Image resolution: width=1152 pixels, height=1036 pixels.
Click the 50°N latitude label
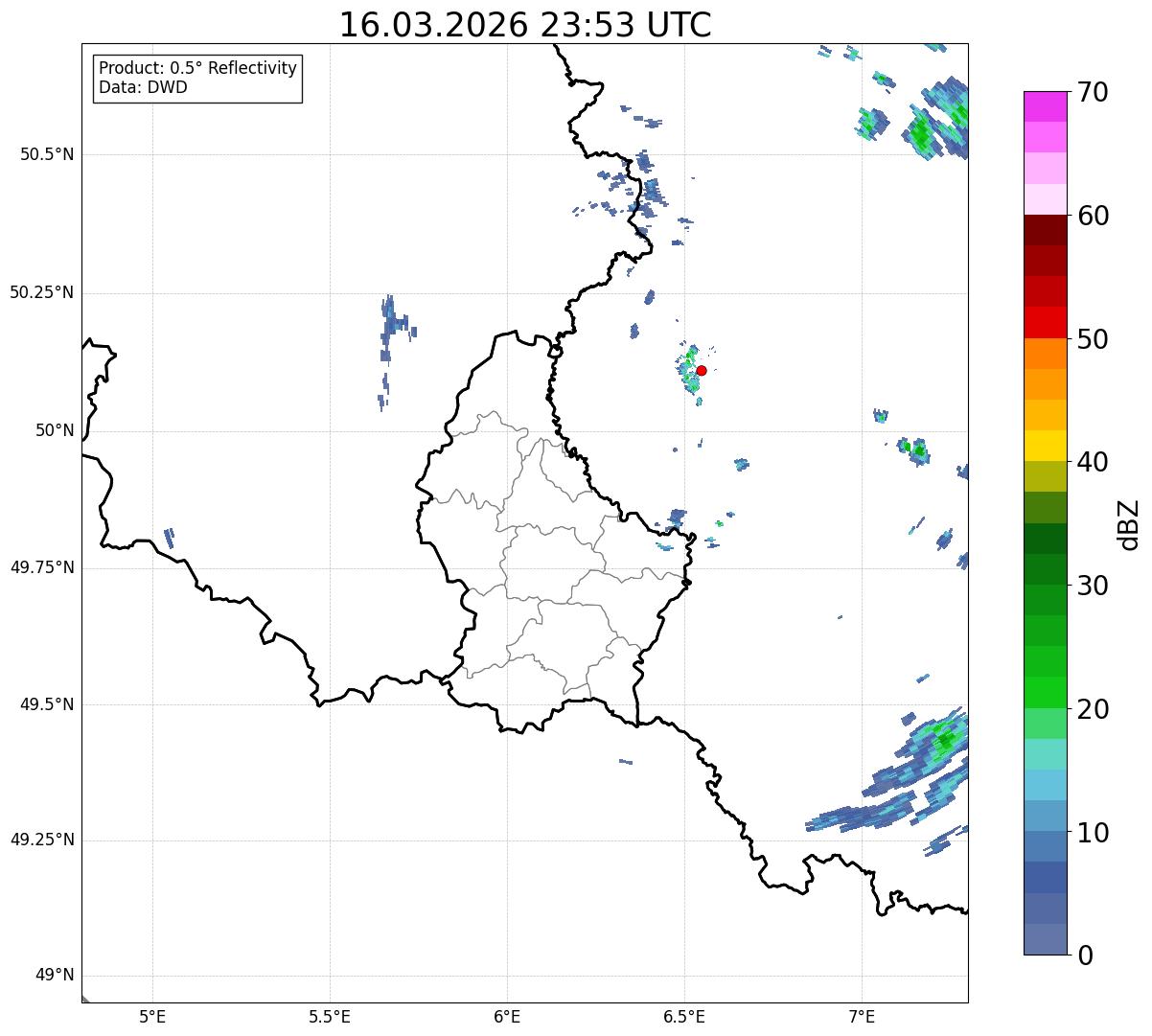click(x=55, y=430)
